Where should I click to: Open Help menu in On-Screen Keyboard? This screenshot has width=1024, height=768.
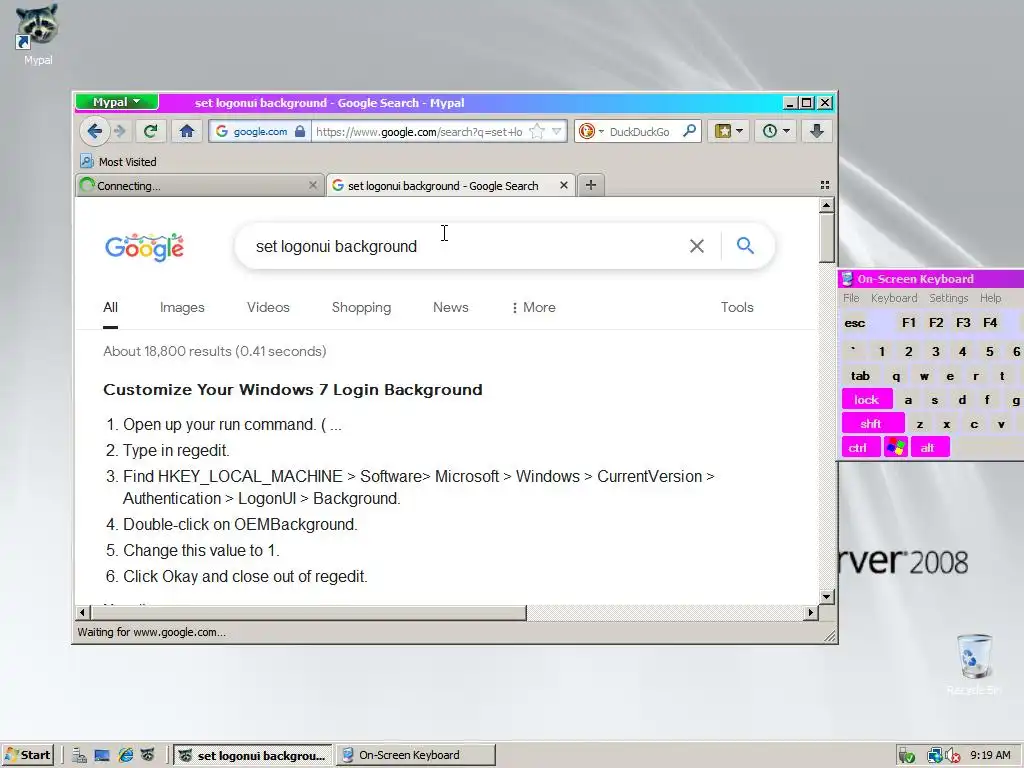(990, 298)
